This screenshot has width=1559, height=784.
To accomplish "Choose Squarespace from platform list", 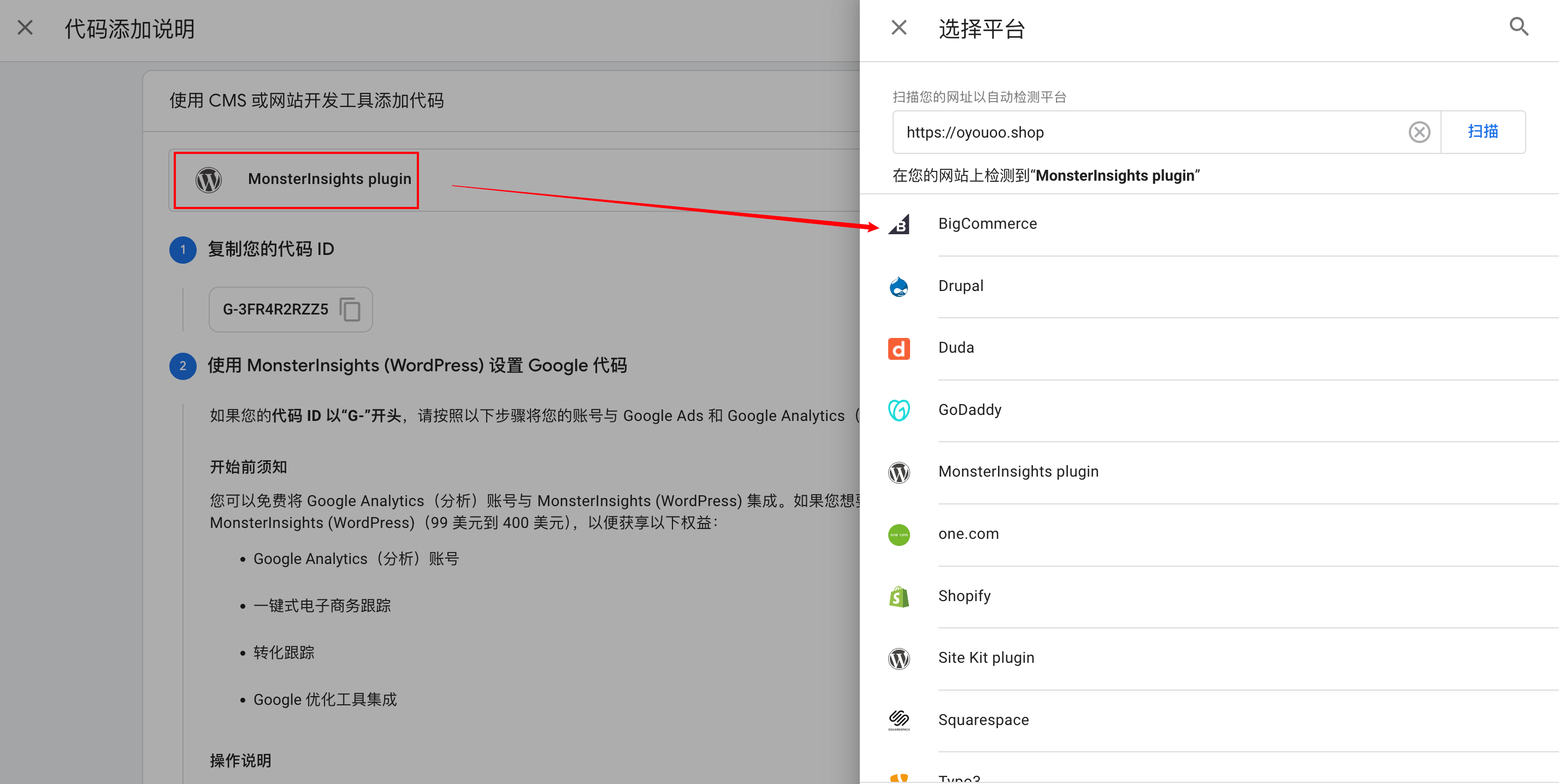I will click(x=983, y=721).
